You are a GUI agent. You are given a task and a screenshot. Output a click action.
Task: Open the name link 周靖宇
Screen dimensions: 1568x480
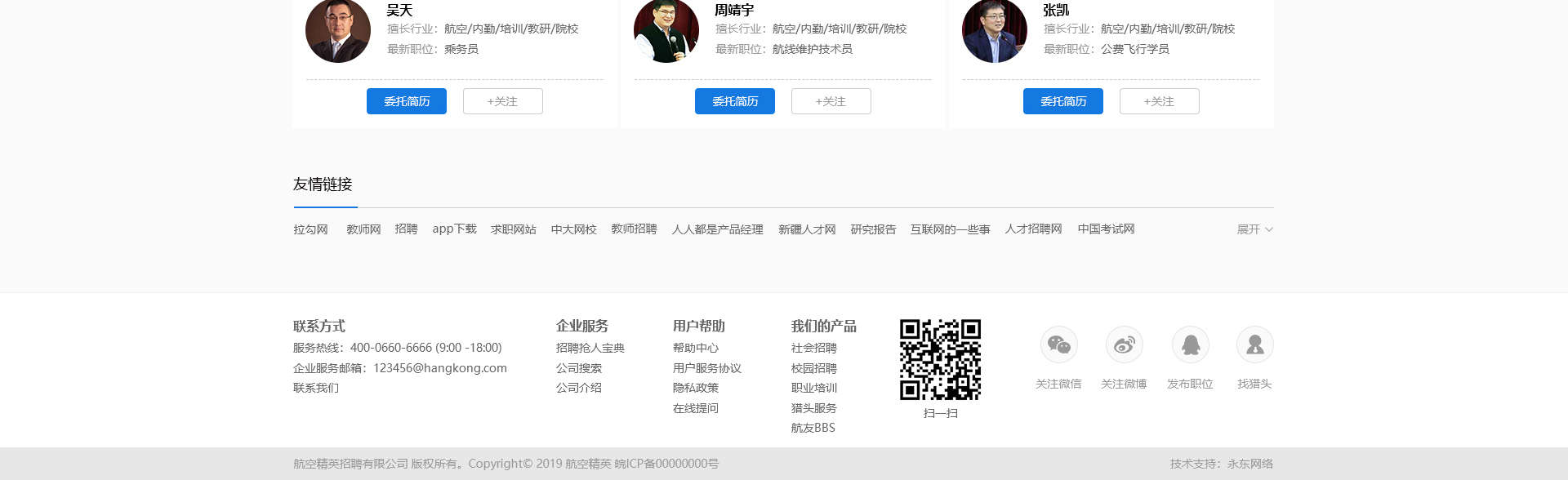pos(734,10)
